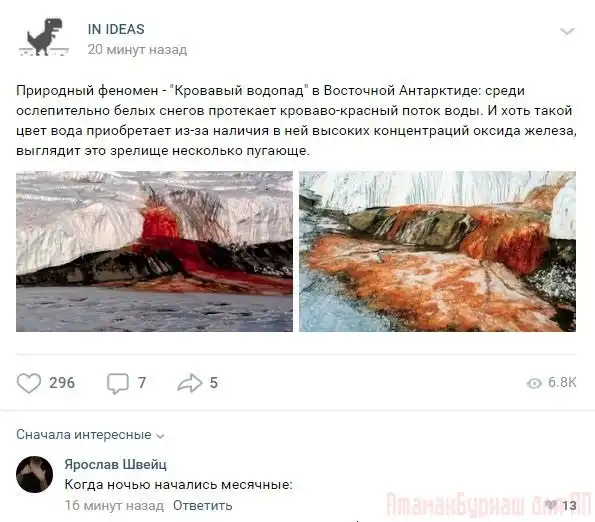Screen dimensions: 595x522
Task: Click the 7 comments count
Action: point(142,383)
